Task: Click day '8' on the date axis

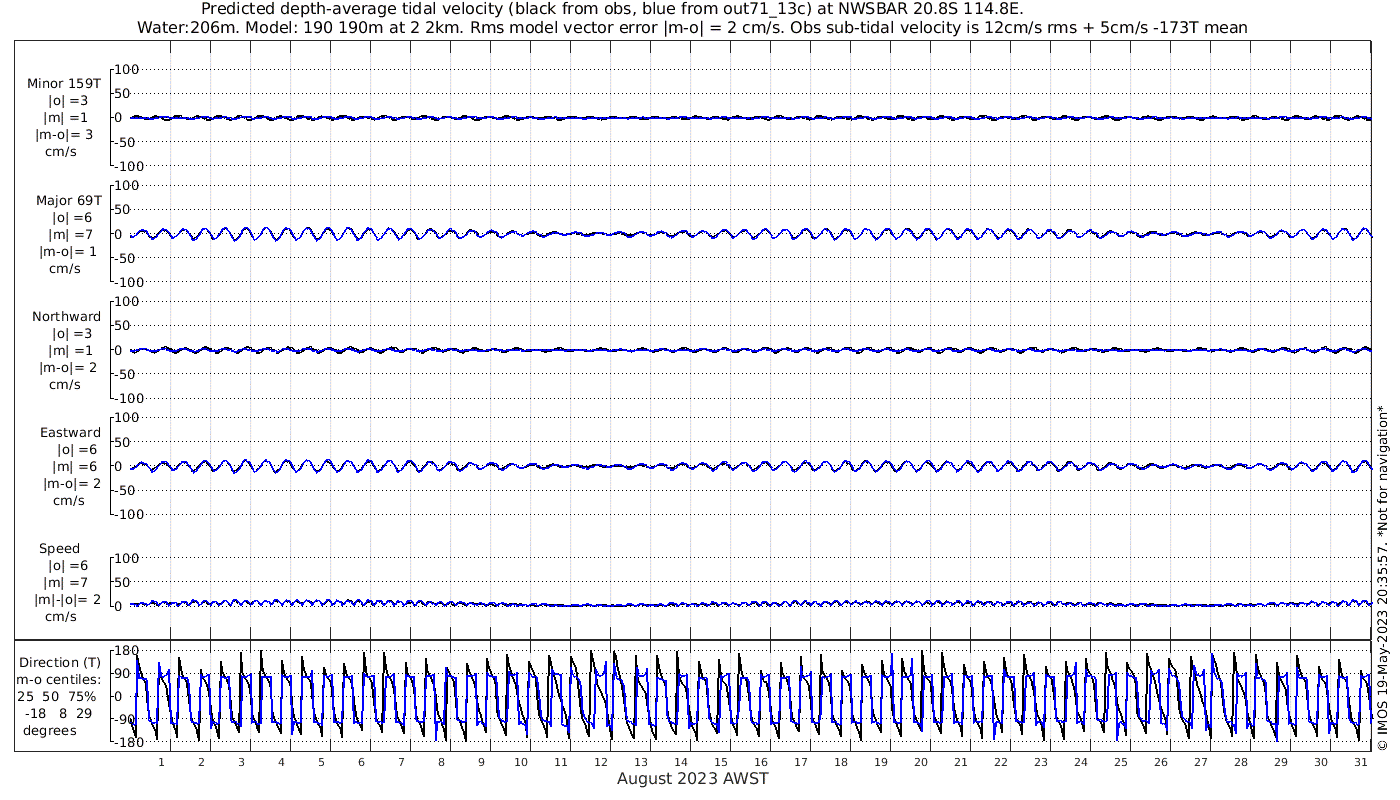Action: tap(441, 762)
